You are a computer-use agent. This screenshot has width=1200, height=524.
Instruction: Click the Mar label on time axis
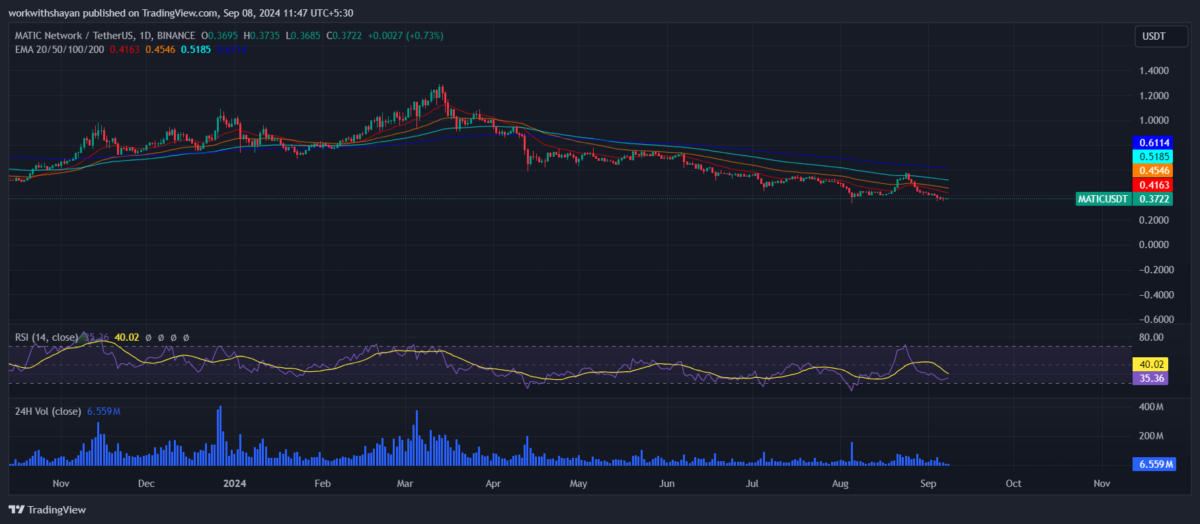tap(405, 482)
